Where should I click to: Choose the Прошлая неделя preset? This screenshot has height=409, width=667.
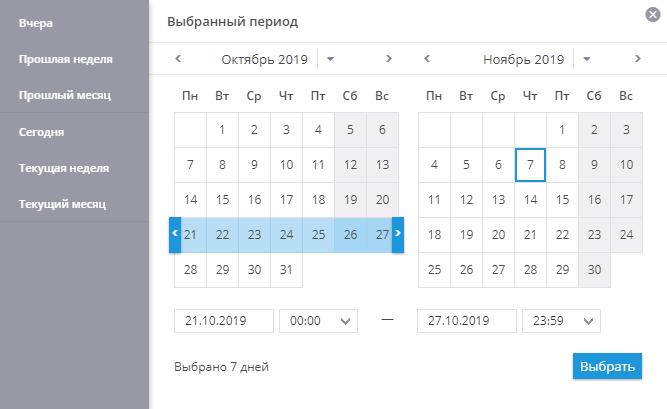click(x=65, y=59)
